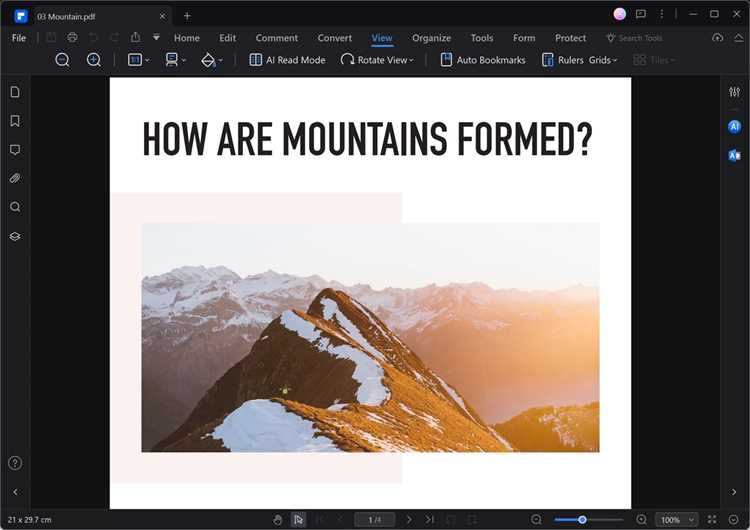750x530 pixels.
Task: Open the bookmarks sidebar panel
Action: pyautogui.click(x=15, y=121)
